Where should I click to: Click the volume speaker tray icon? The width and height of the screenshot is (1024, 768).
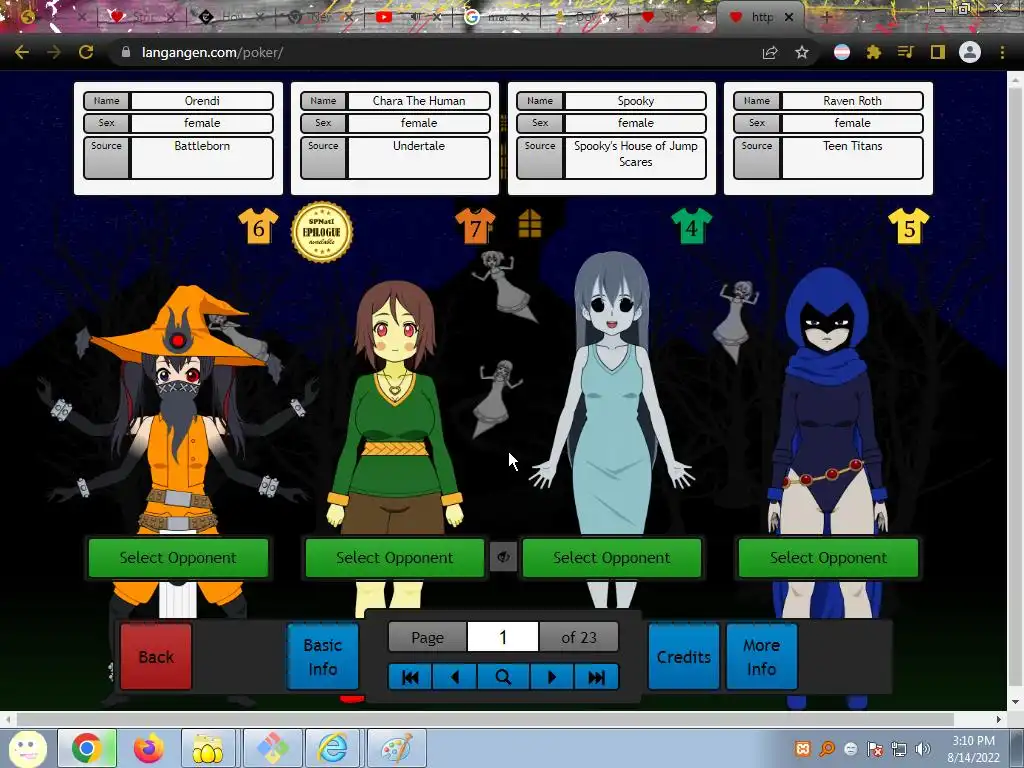[x=922, y=749]
